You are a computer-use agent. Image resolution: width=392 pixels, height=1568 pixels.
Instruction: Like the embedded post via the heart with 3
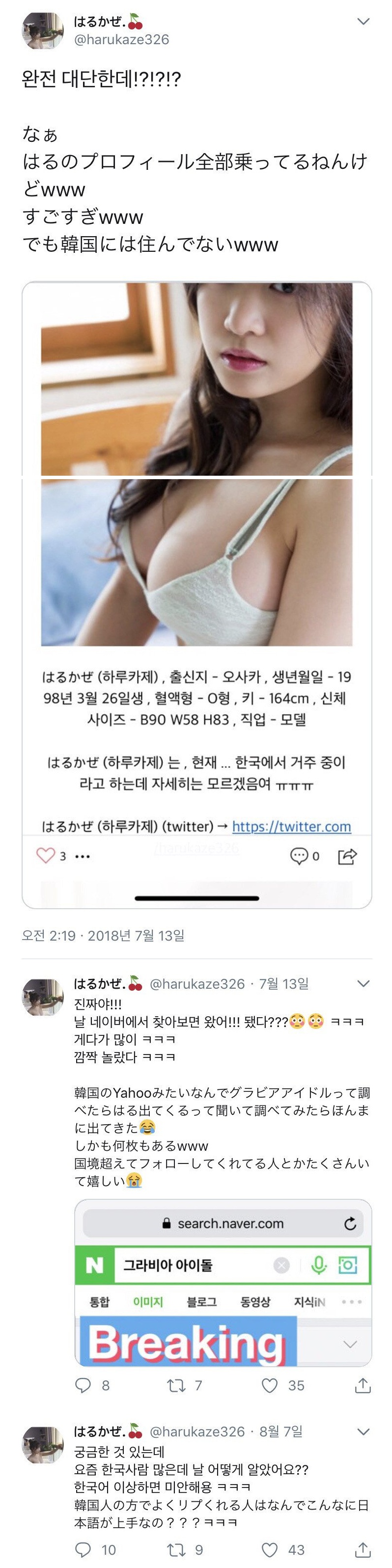(46, 856)
